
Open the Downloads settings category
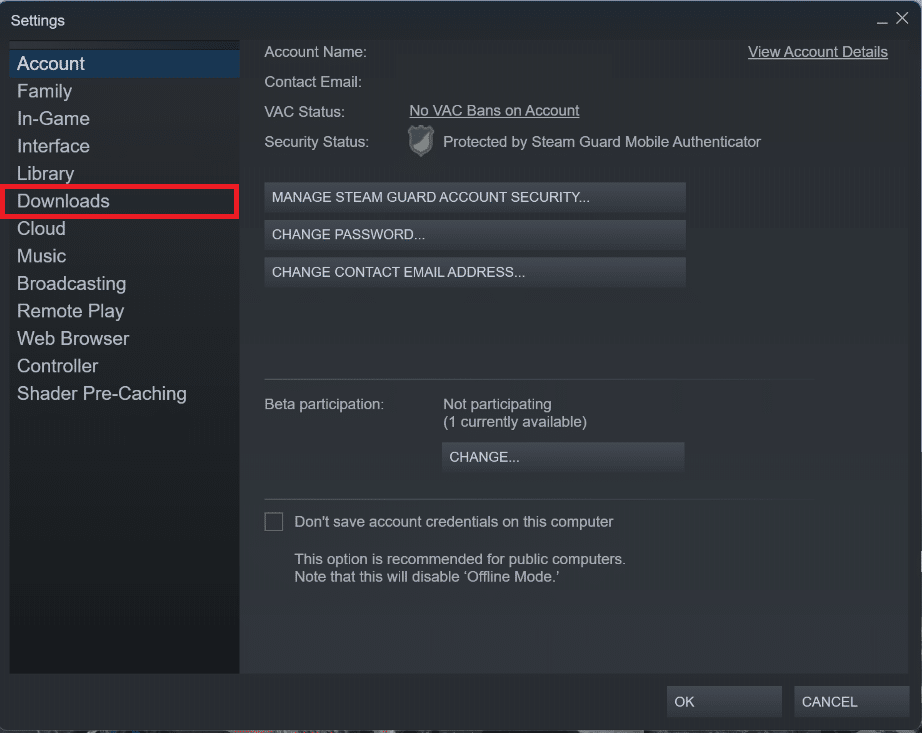pyautogui.click(x=124, y=201)
